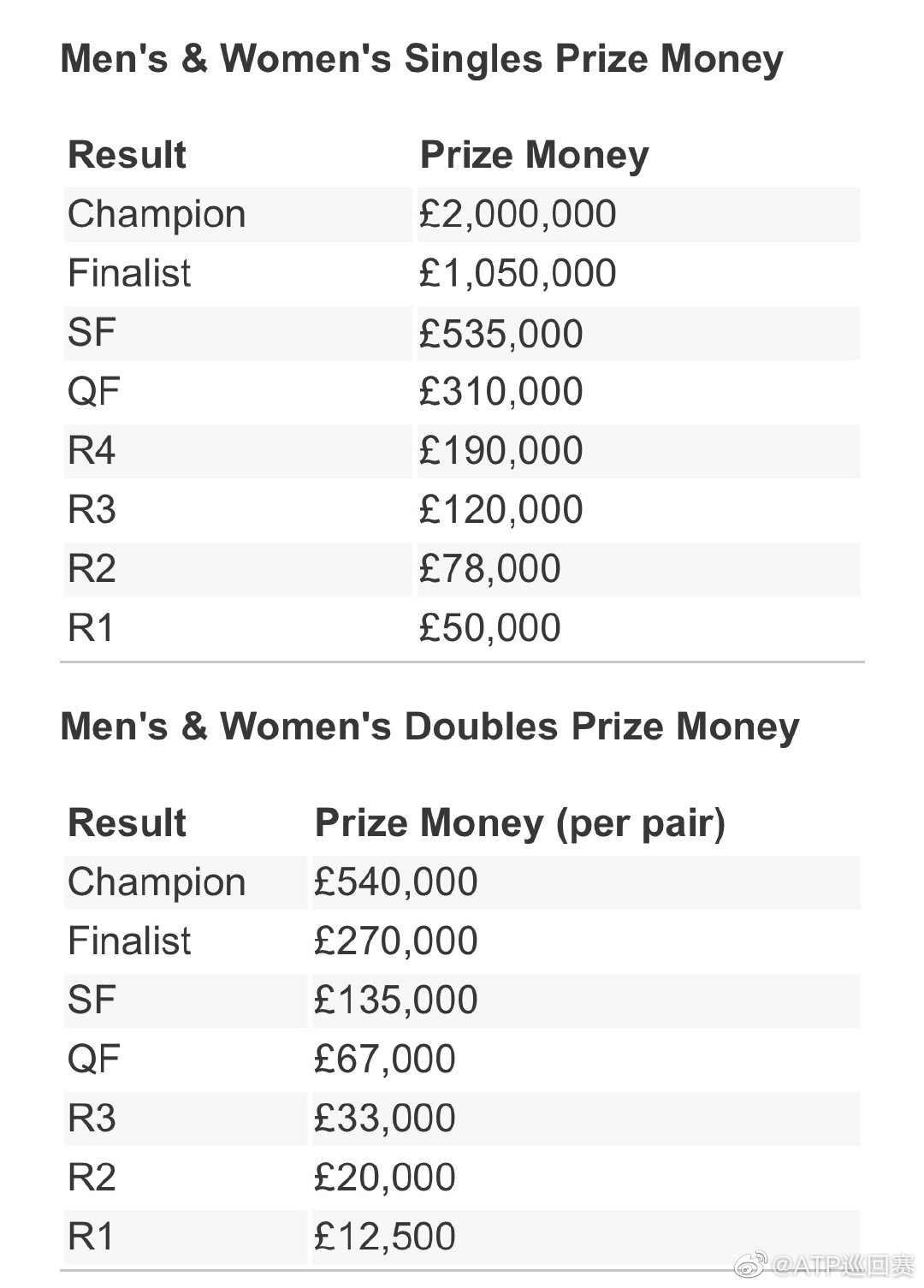Select the Men's & Women's Doubles Prize Money heading
924x1288 pixels.
point(429,727)
